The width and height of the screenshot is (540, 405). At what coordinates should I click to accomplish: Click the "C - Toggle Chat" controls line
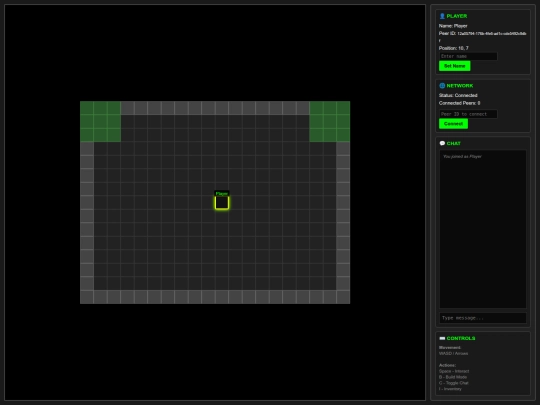coord(454,383)
